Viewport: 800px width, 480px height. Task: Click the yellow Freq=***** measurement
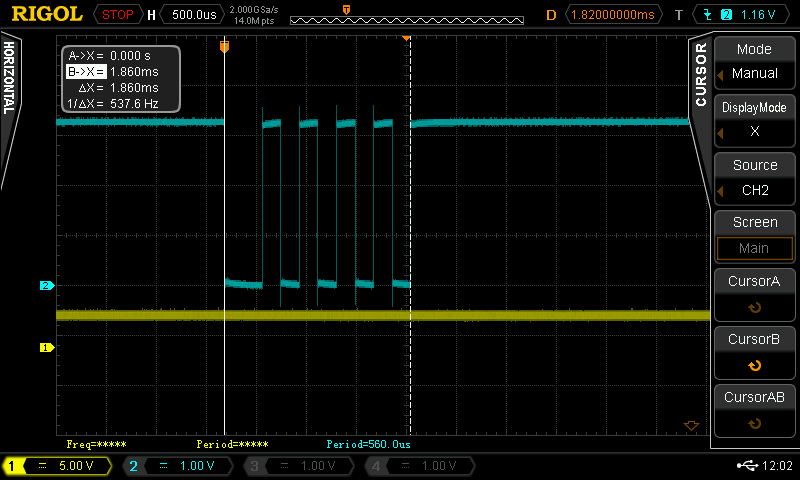[x=96, y=444]
